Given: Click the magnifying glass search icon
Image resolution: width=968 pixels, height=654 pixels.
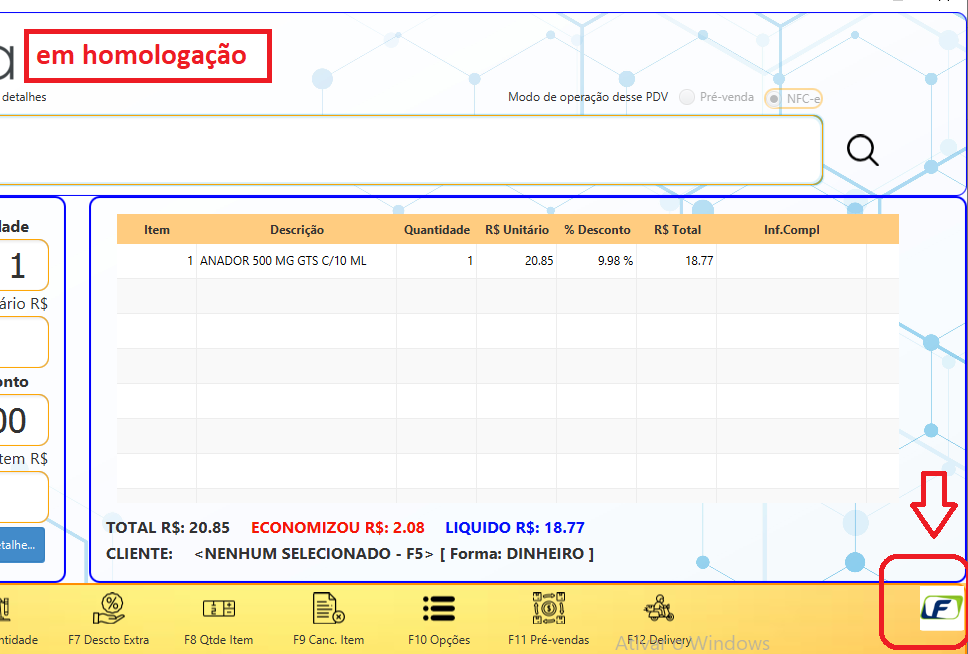Looking at the screenshot, I should click(862, 150).
